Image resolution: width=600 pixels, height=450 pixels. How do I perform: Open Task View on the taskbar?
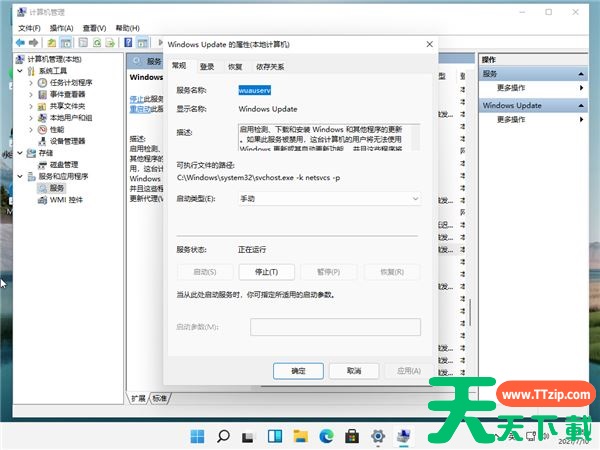[248, 436]
